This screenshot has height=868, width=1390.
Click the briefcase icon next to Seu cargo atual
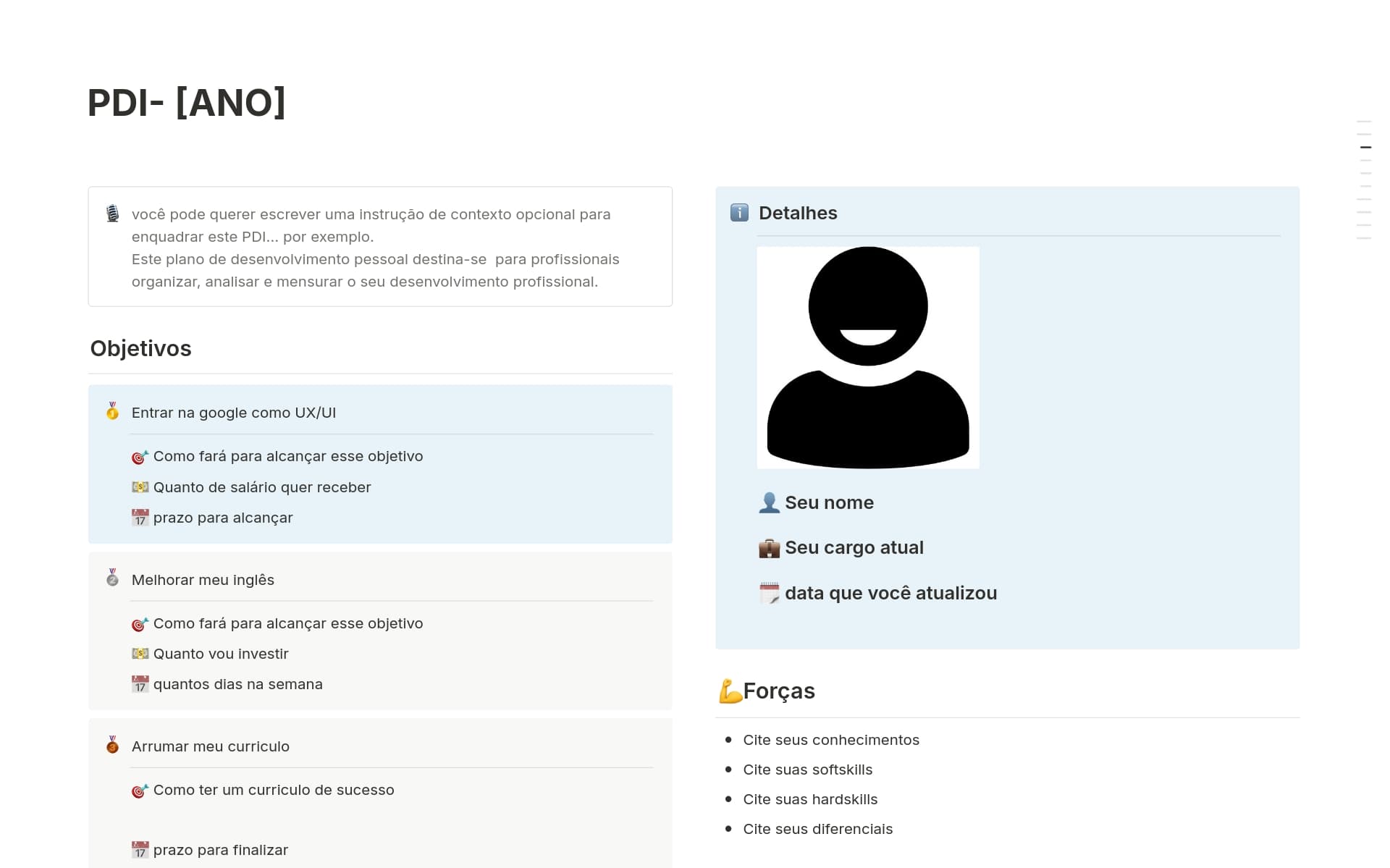click(x=769, y=548)
